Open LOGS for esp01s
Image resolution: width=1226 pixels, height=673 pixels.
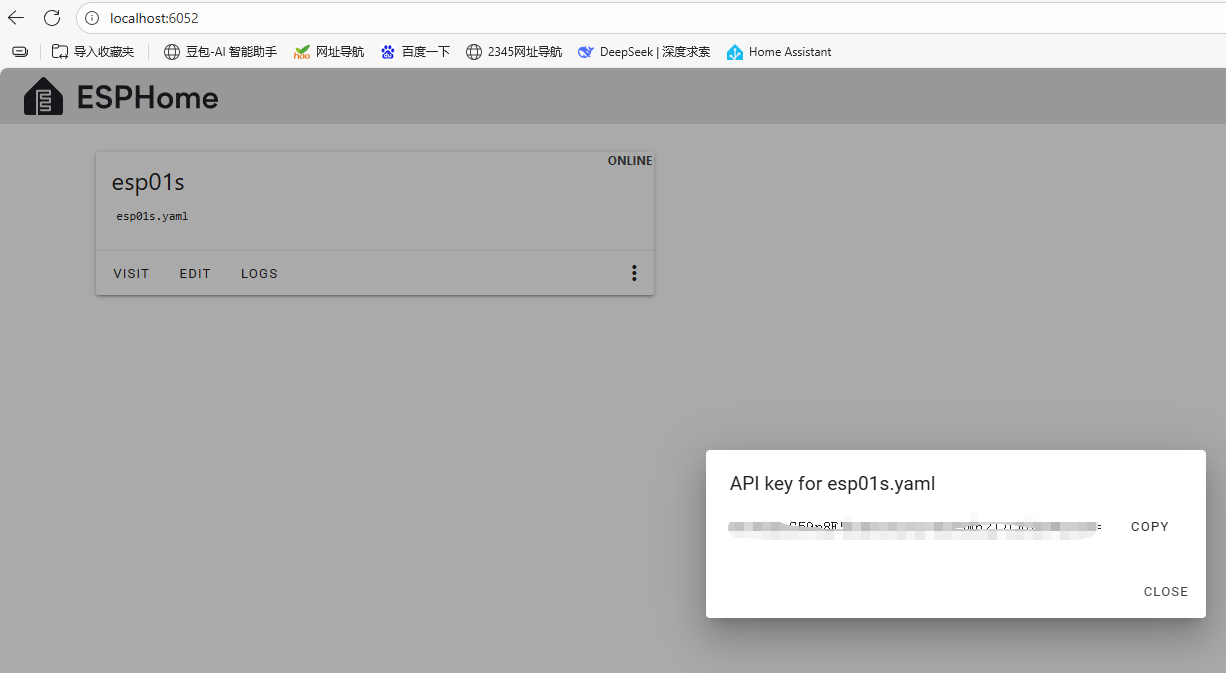click(x=259, y=274)
